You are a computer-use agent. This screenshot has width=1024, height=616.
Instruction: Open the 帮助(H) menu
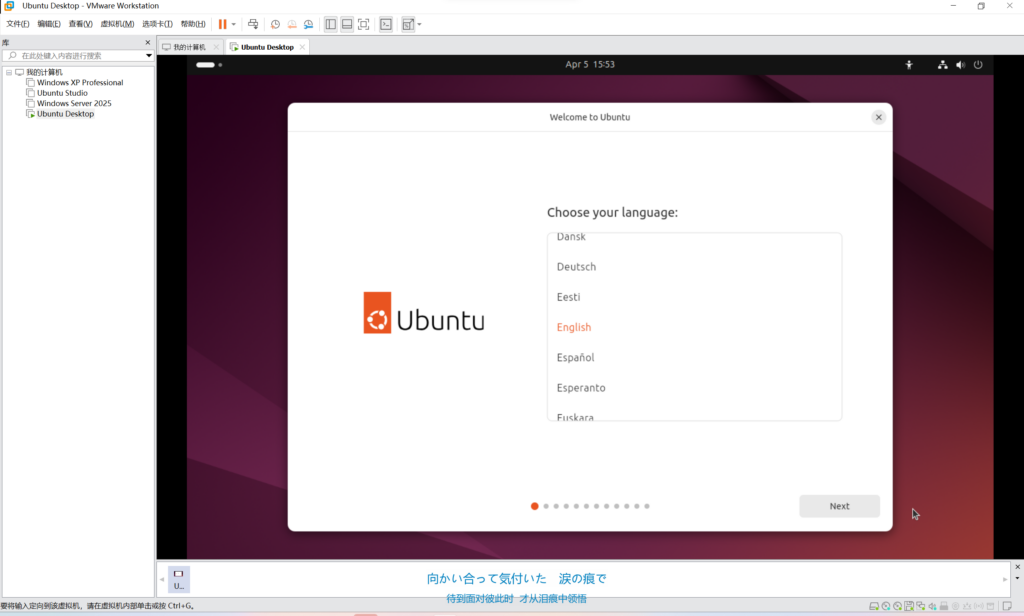click(x=193, y=24)
